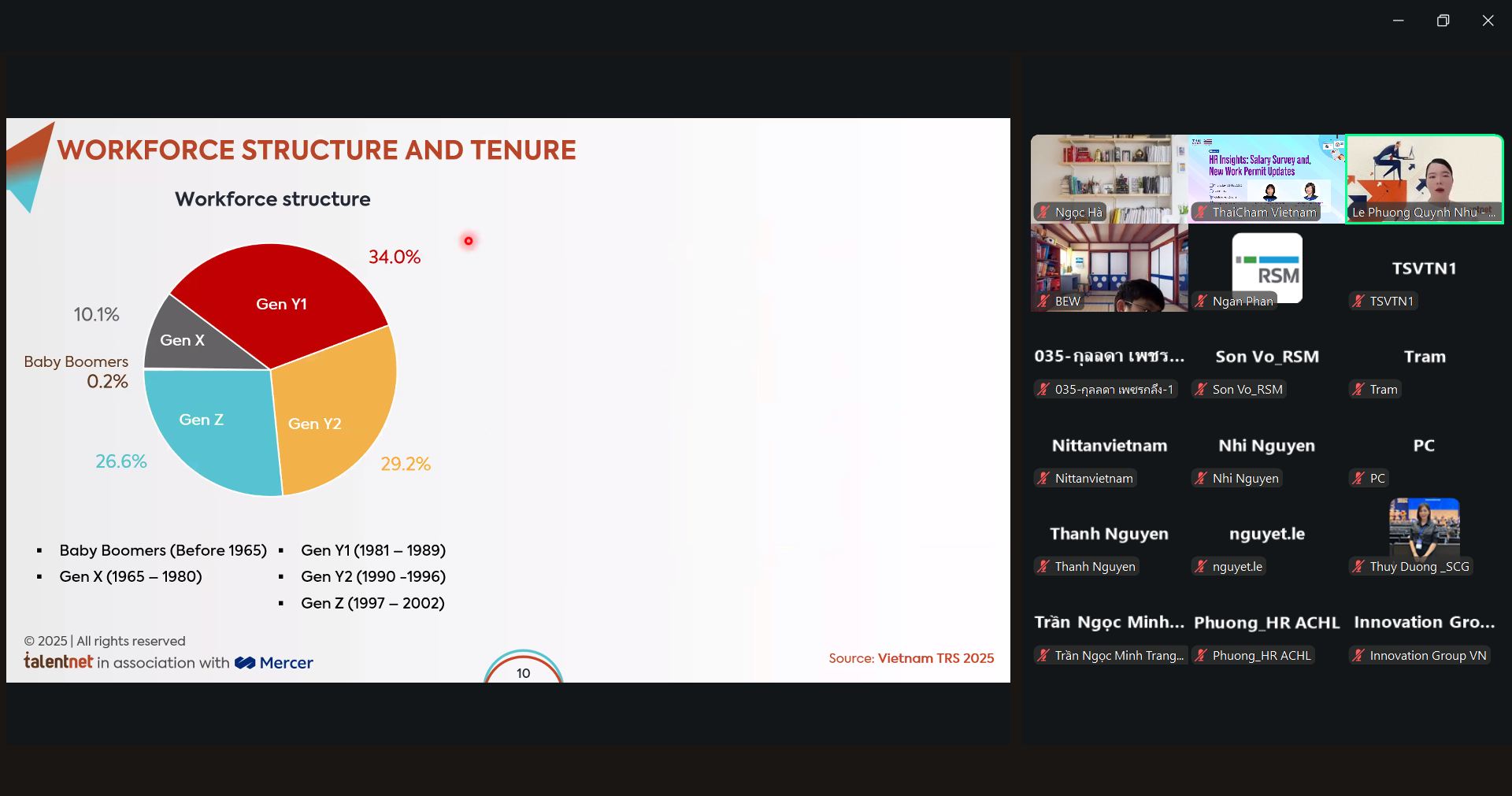Select the muted mic icon beside Ngan Phan
The height and width of the screenshot is (796, 1512).
[x=1201, y=302]
